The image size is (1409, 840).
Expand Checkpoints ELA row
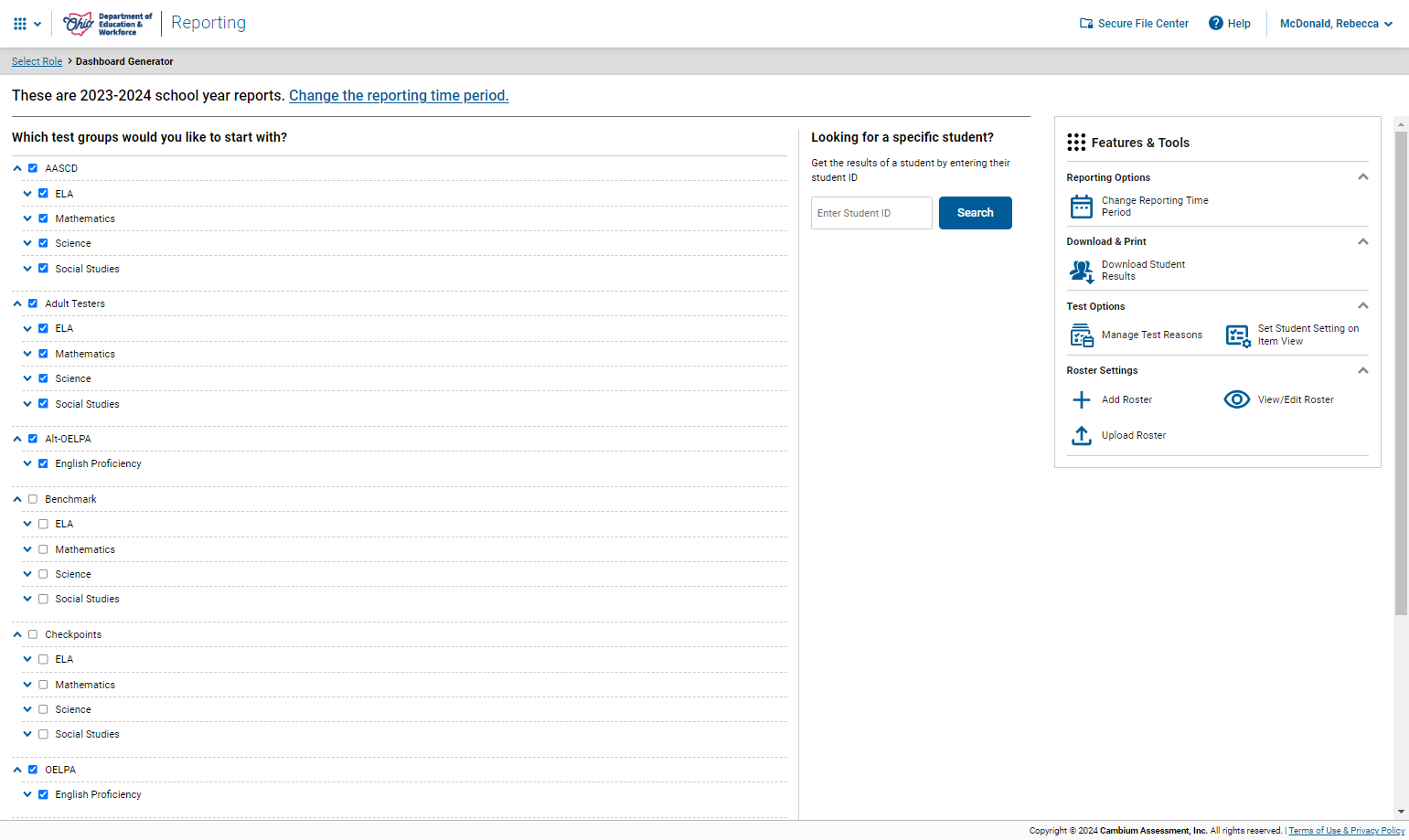coord(27,659)
